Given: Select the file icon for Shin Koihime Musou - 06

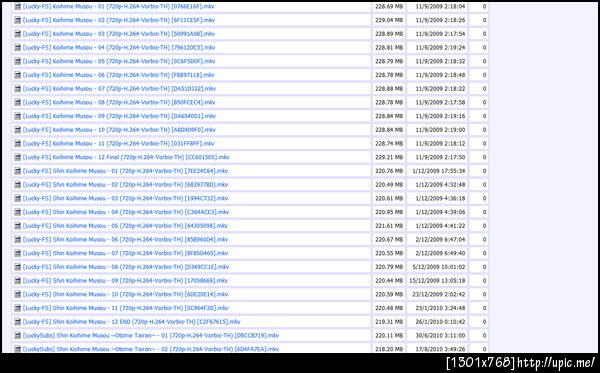Looking at the screenshot, I should [x=18, y=239].
